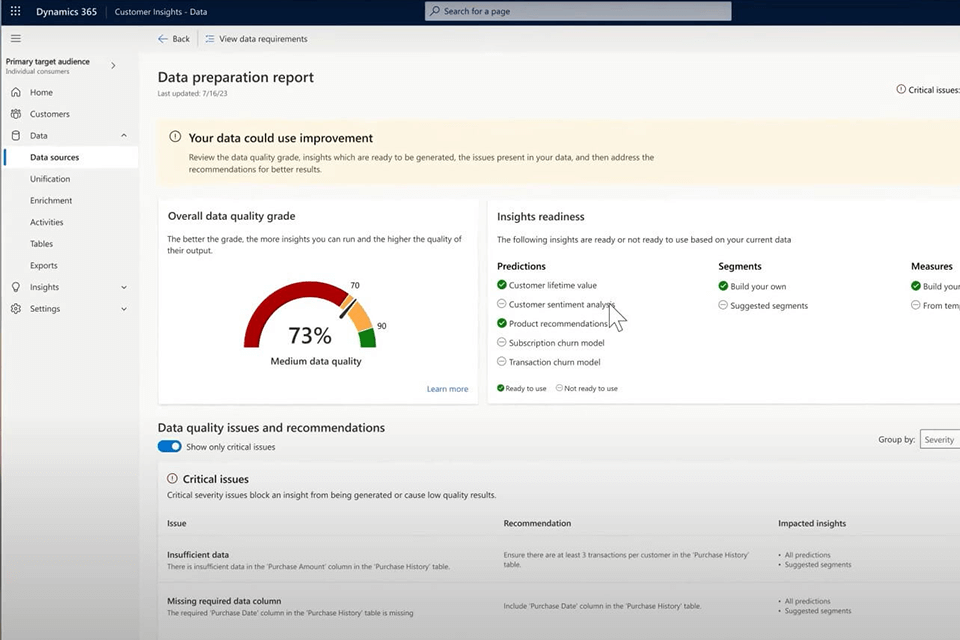The height and width of the screenshot is (640, 960).
Task: Click the Home icon in sidebar
Action: [x=16, y=92]
